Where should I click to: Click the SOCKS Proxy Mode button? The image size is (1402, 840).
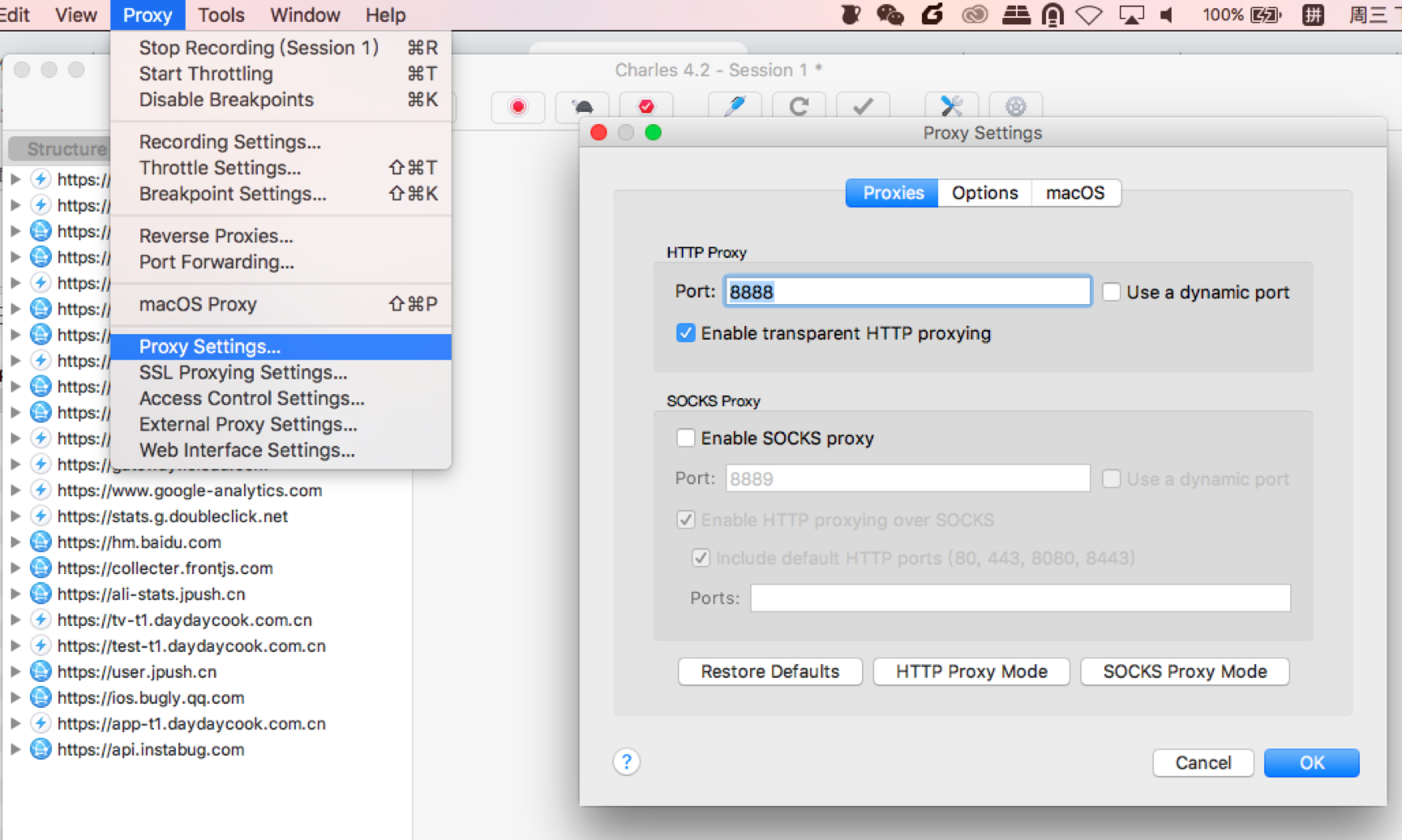1185,671
